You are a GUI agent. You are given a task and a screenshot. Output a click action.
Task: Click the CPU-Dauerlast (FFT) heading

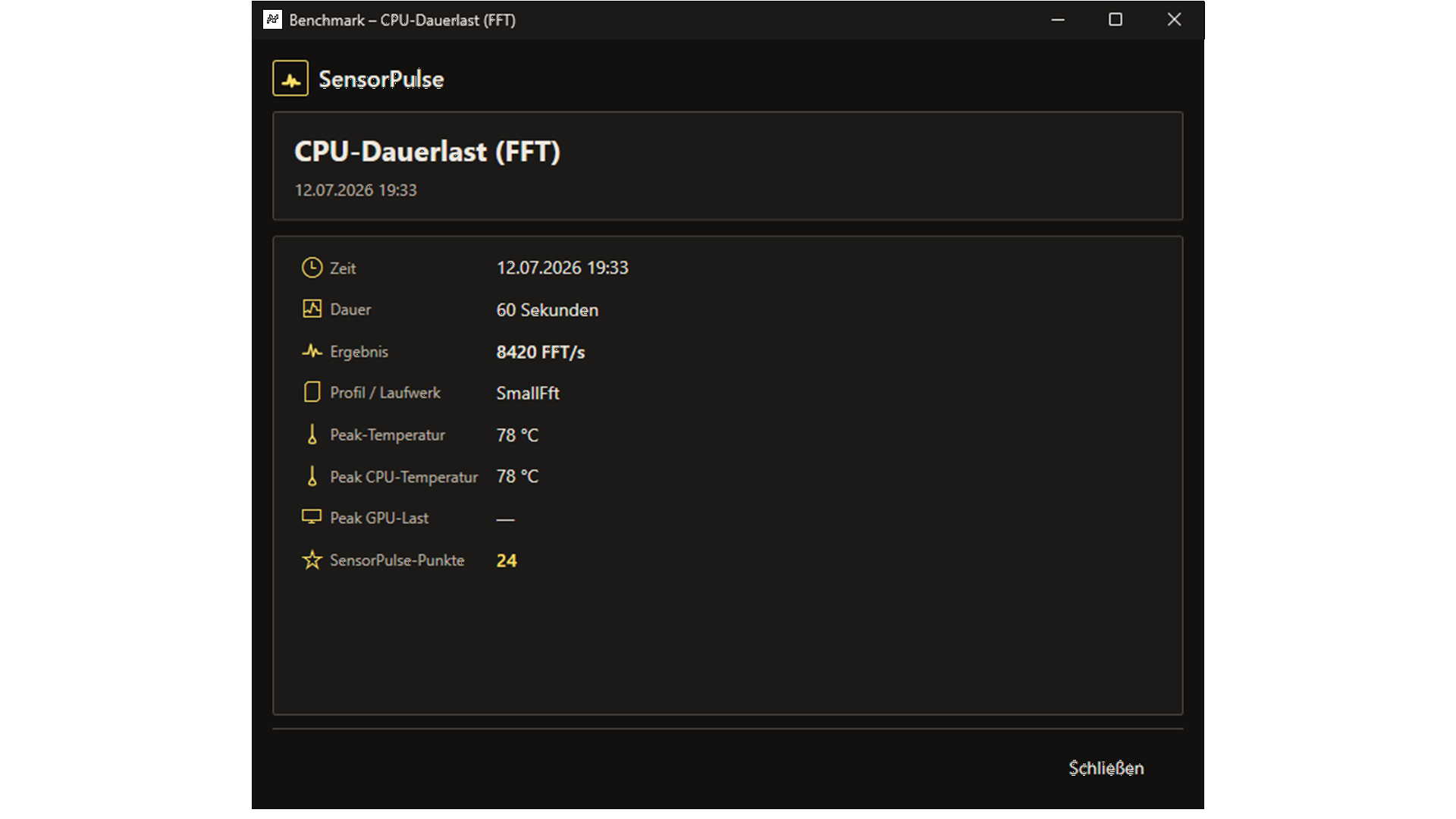click(427, 152)
